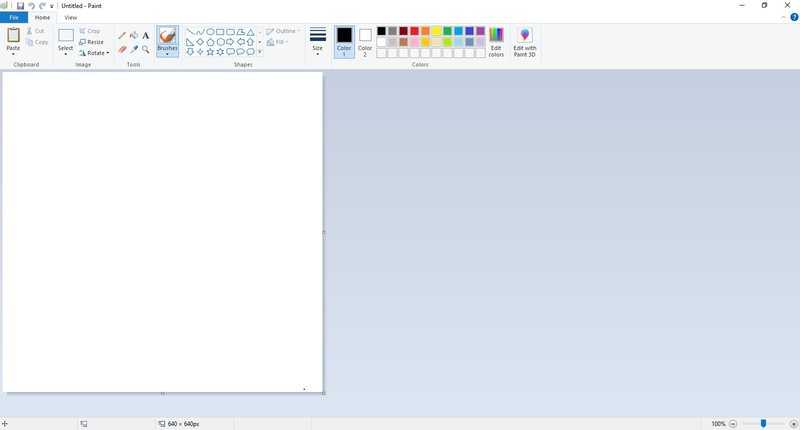Choose the Triangle shape
Screen dimensions: 800x430
(250, 32)
